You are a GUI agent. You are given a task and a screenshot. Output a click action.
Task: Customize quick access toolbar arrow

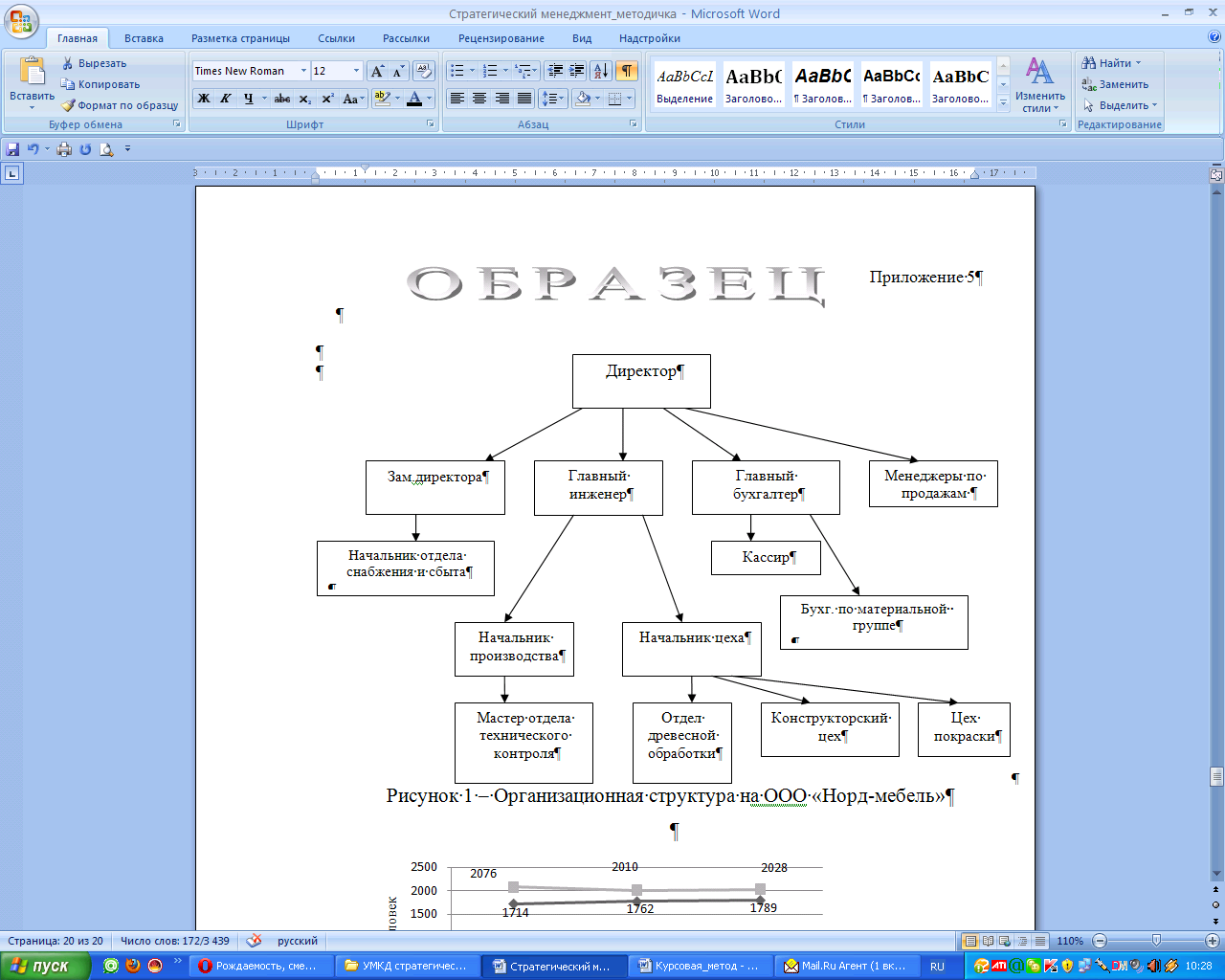pyautogui.click(x=127, y=149)
